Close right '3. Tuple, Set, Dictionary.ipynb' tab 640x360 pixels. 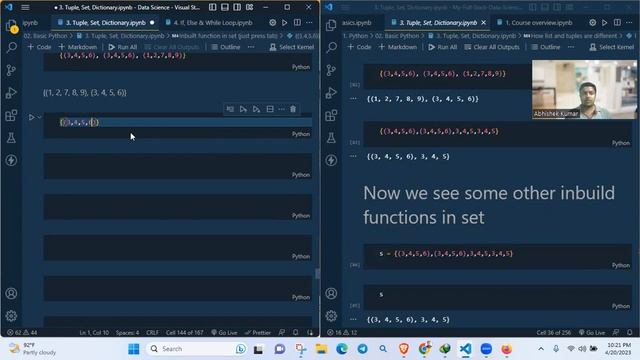[484, 23]
